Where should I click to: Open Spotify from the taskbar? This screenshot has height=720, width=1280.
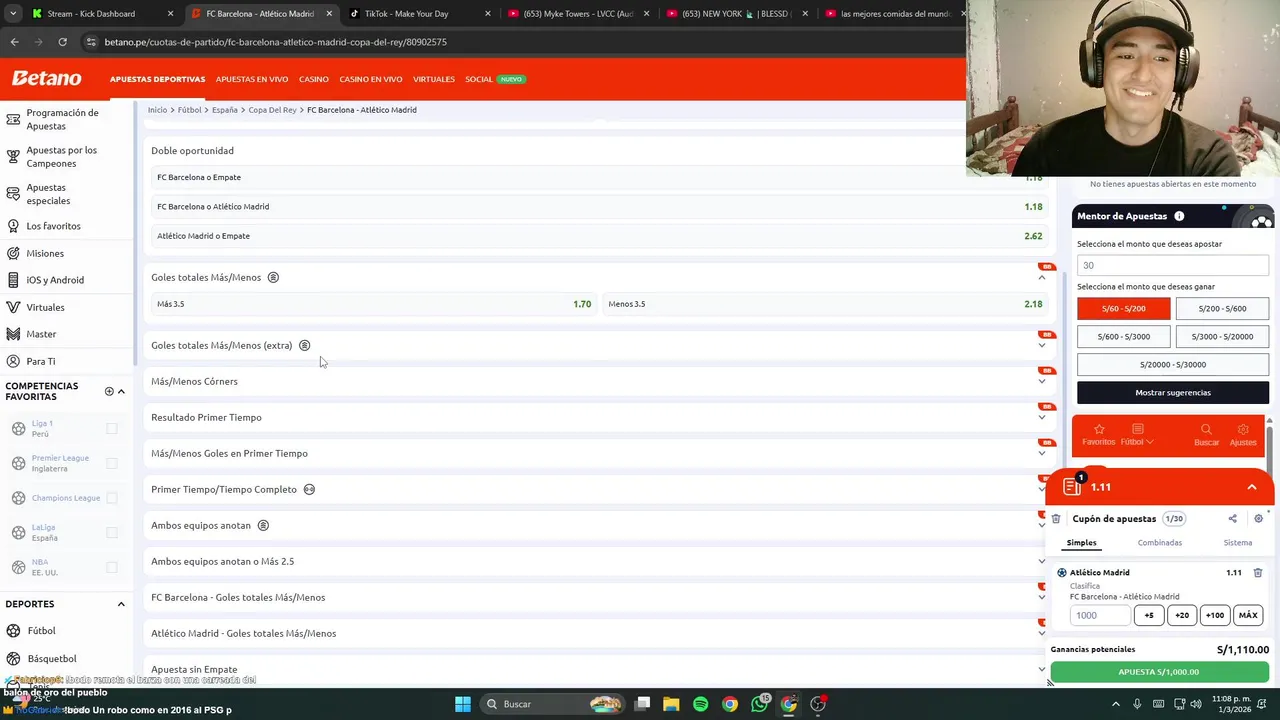[x=700, y=704]
